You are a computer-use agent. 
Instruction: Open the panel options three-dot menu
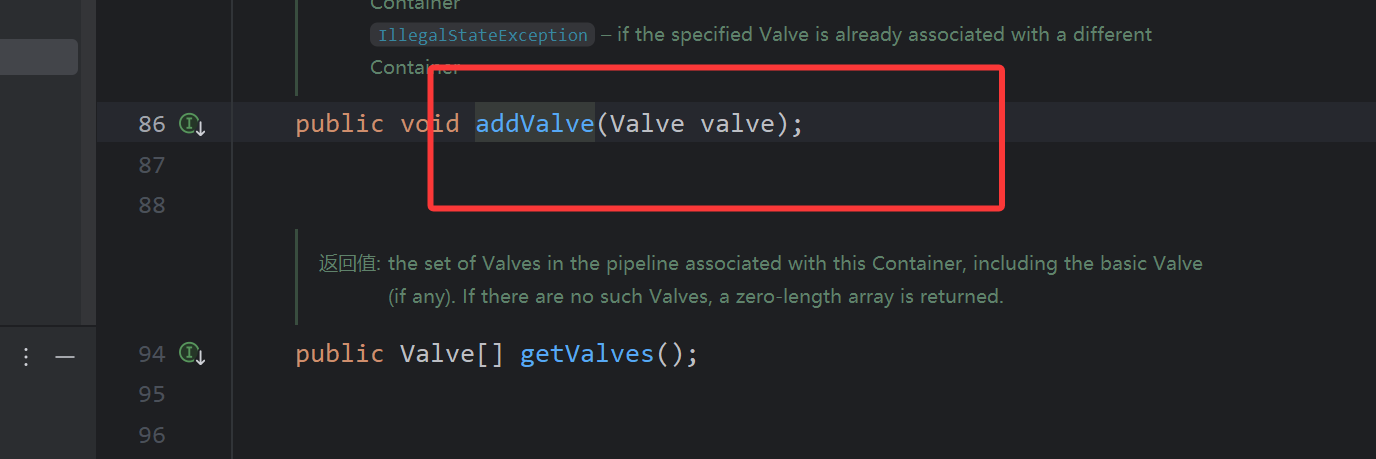coord(27,357)
